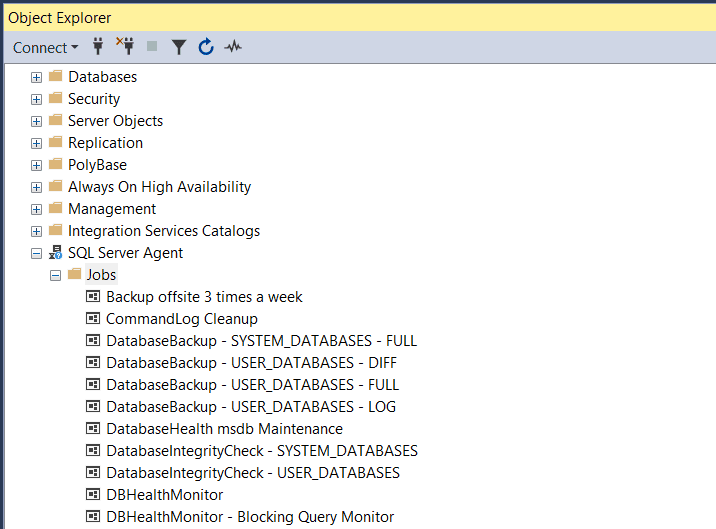The width and height of the screenshot is (716, 529).
Task: Select job 'Backup offsite 3 times a week'
Action: 204,297
